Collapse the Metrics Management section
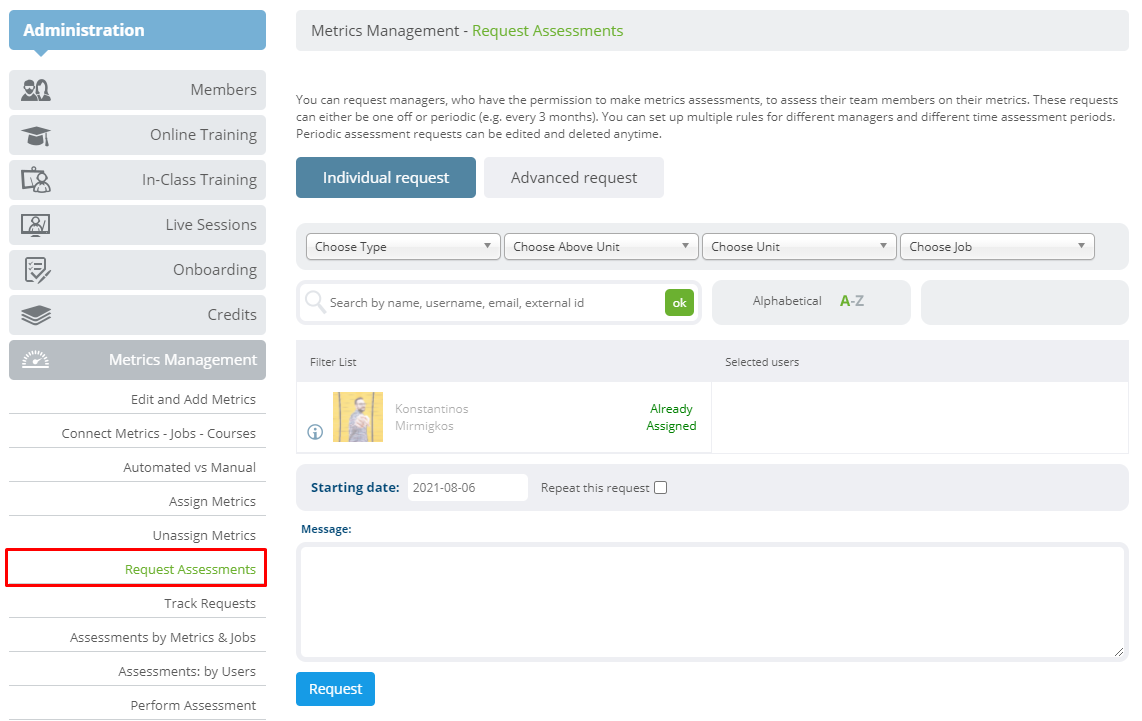The width and height of the screenshot is (1142, 721). tap(138, 360)
